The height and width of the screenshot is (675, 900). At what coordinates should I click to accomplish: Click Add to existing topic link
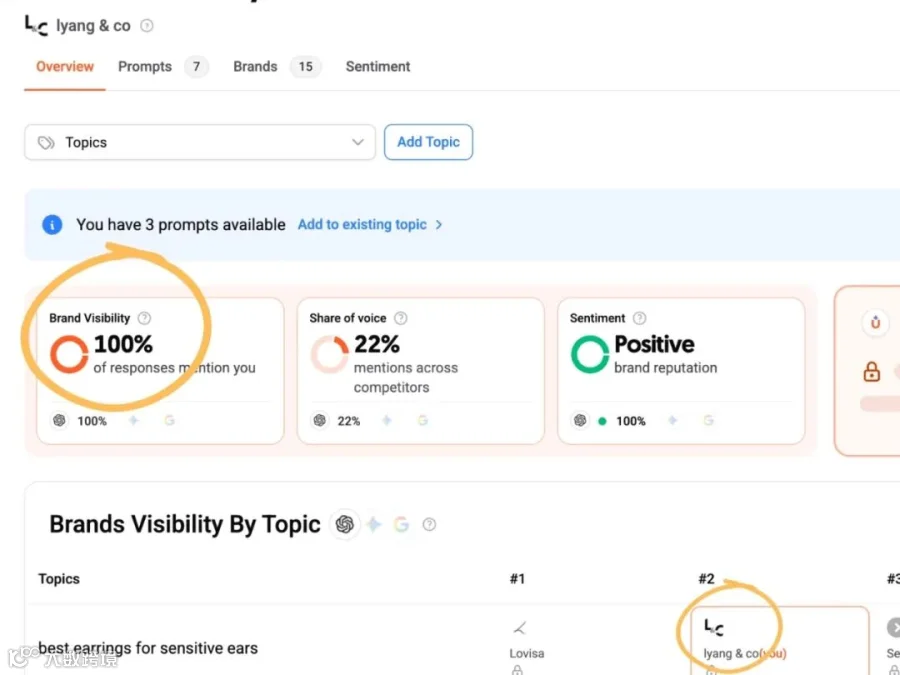(362, 224)
